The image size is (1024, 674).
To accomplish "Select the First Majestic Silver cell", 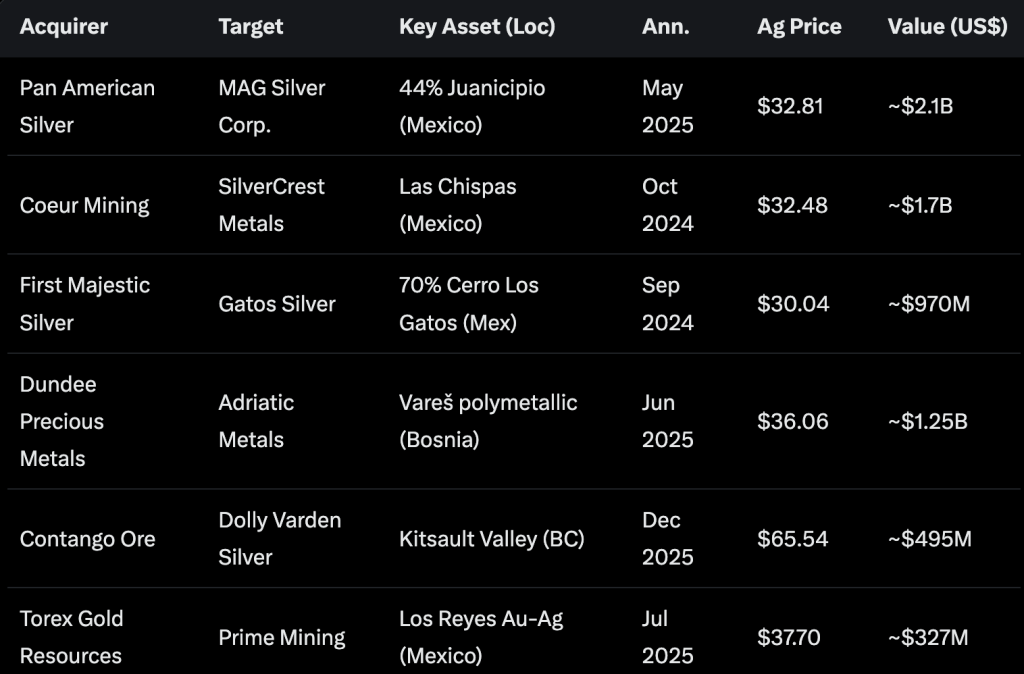I will tap(85, 304).
